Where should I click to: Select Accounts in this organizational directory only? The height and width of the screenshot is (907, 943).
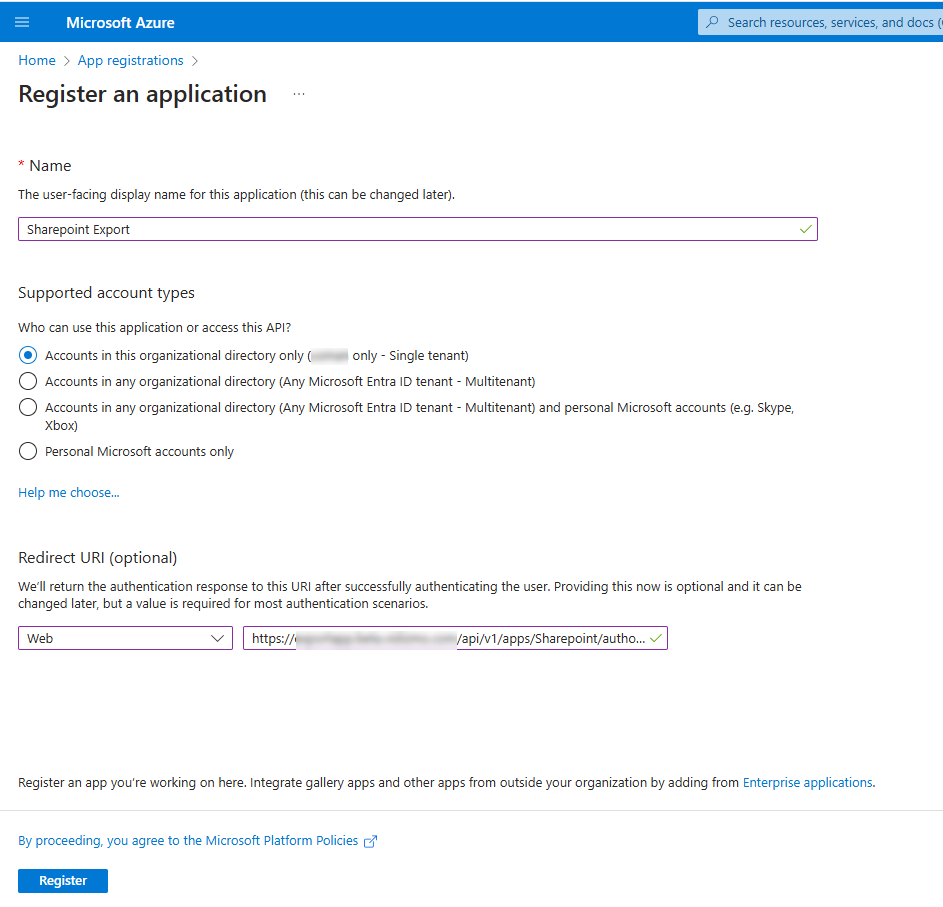(28, 355)
